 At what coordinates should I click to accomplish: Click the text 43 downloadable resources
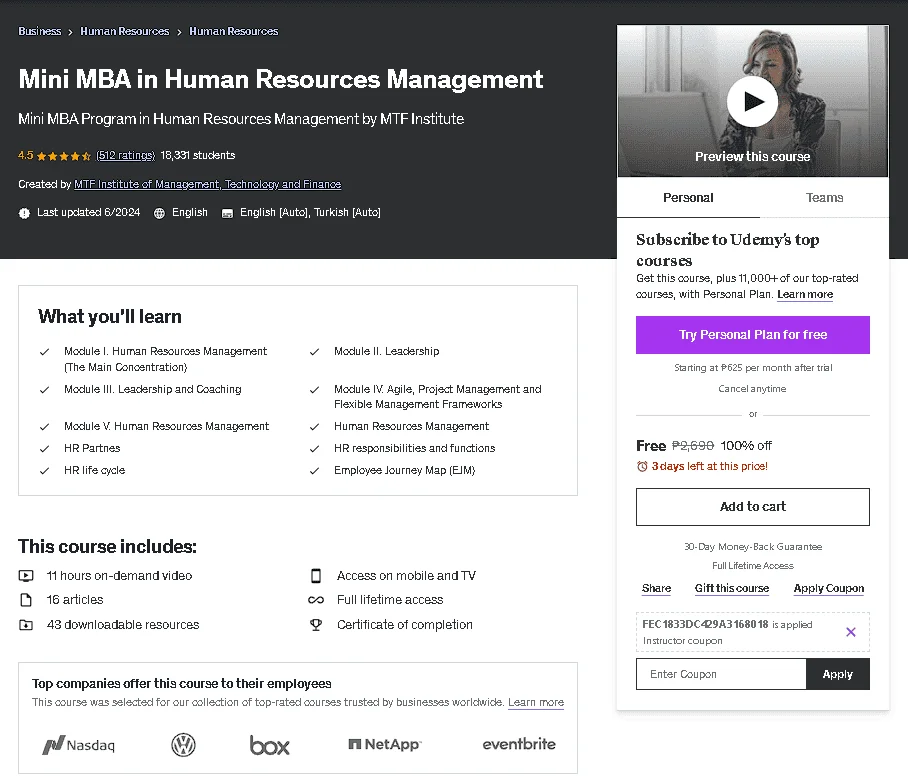[123, 625]
